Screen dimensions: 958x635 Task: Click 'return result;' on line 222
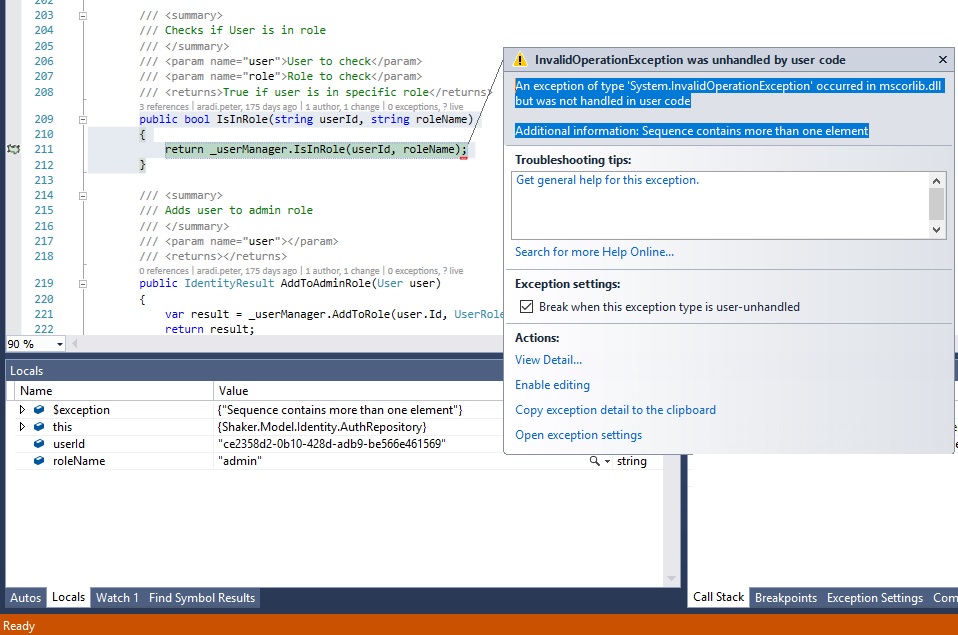(x=210, y=329)
